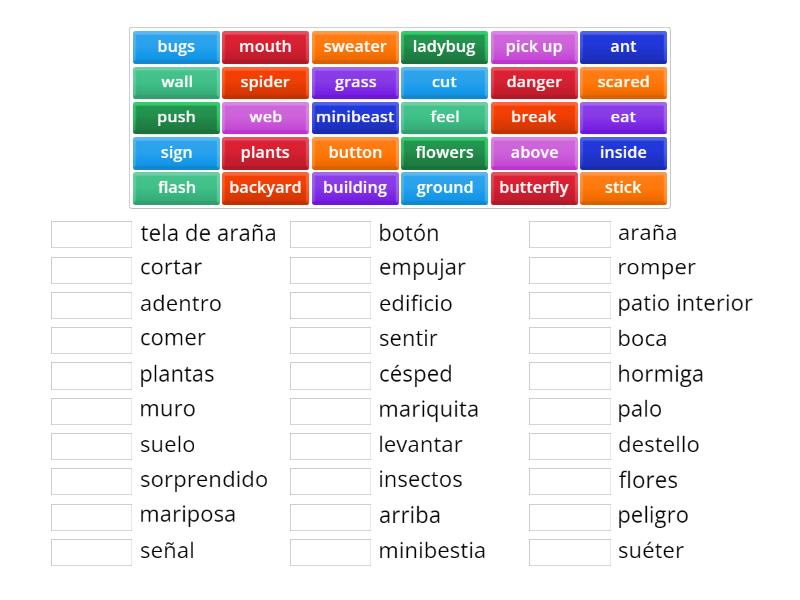Click the 'ant' word tile
This screenshot has height=600, width=800.
point(623,46)
